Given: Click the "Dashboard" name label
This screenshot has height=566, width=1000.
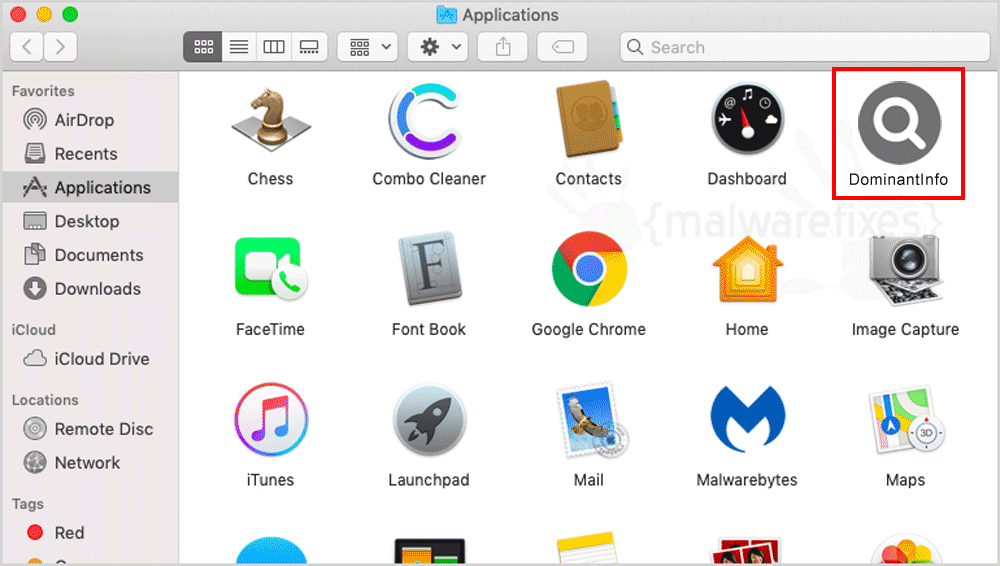Looking at the screenshot, I should [x=747, y=179].
